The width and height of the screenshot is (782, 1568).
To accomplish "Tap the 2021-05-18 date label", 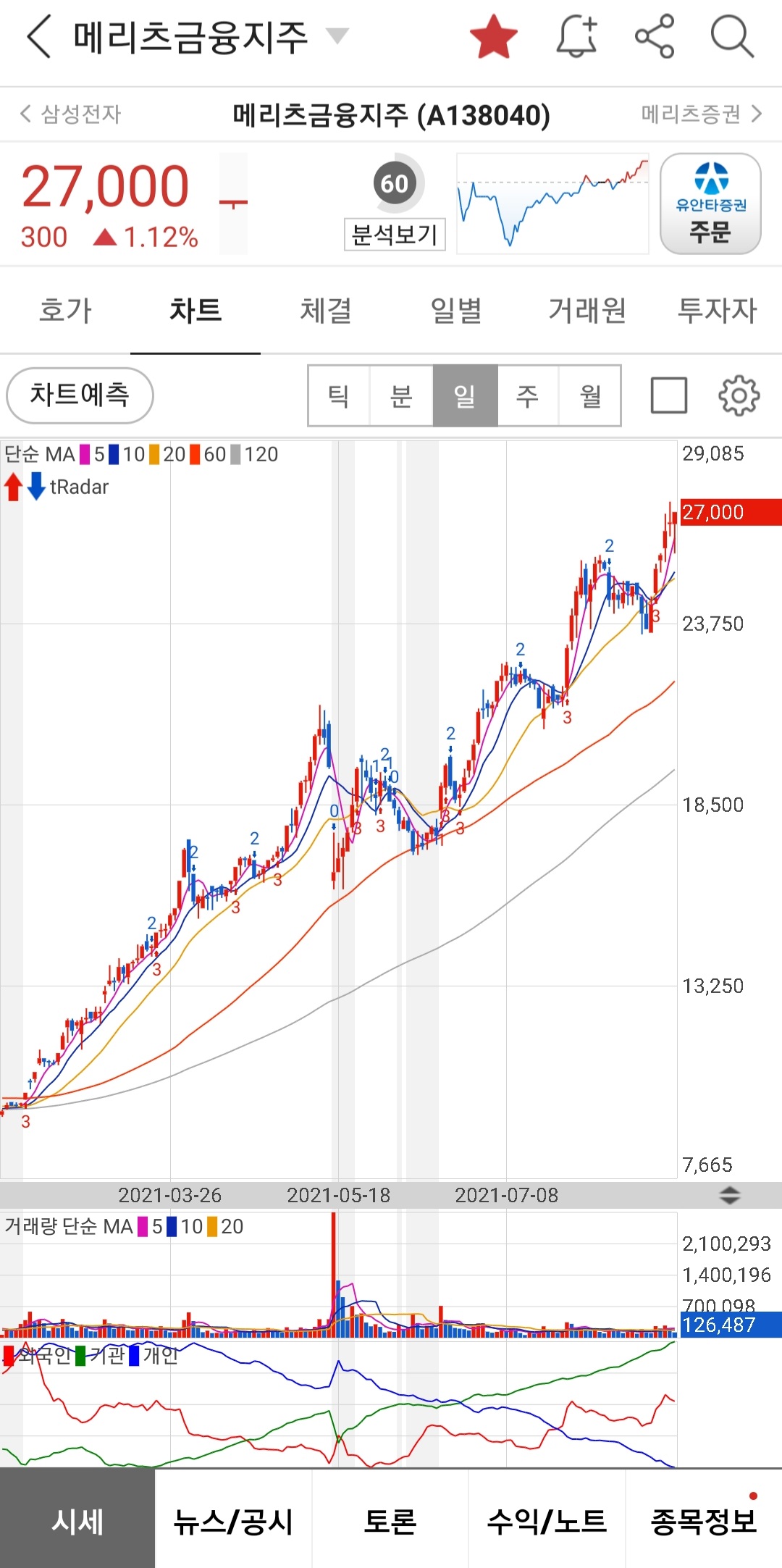I will coord(338,1195).
